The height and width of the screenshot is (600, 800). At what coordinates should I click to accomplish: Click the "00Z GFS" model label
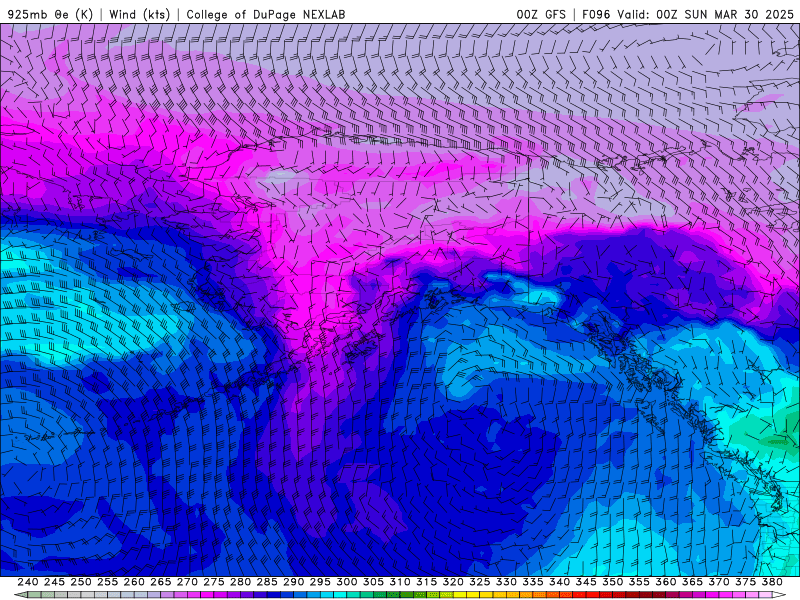[541, 14]
